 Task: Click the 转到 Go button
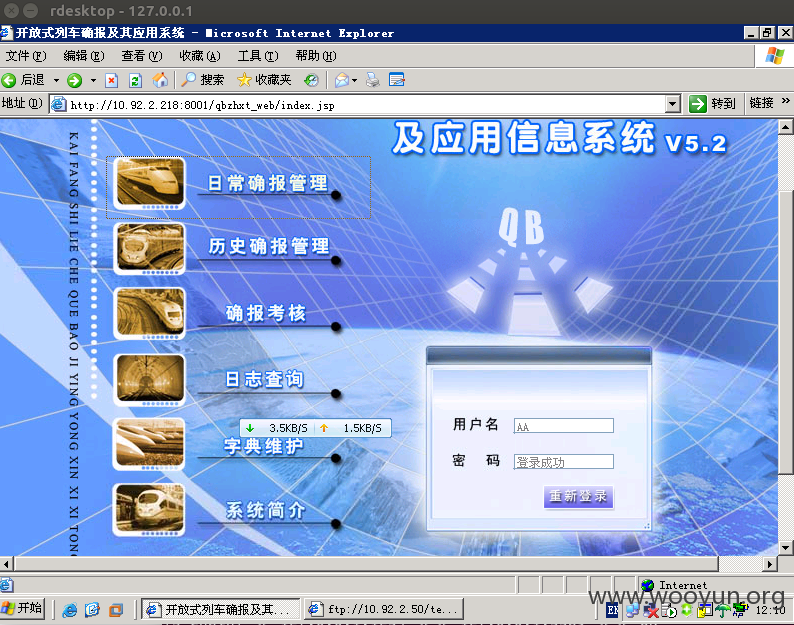click(711, 104)
